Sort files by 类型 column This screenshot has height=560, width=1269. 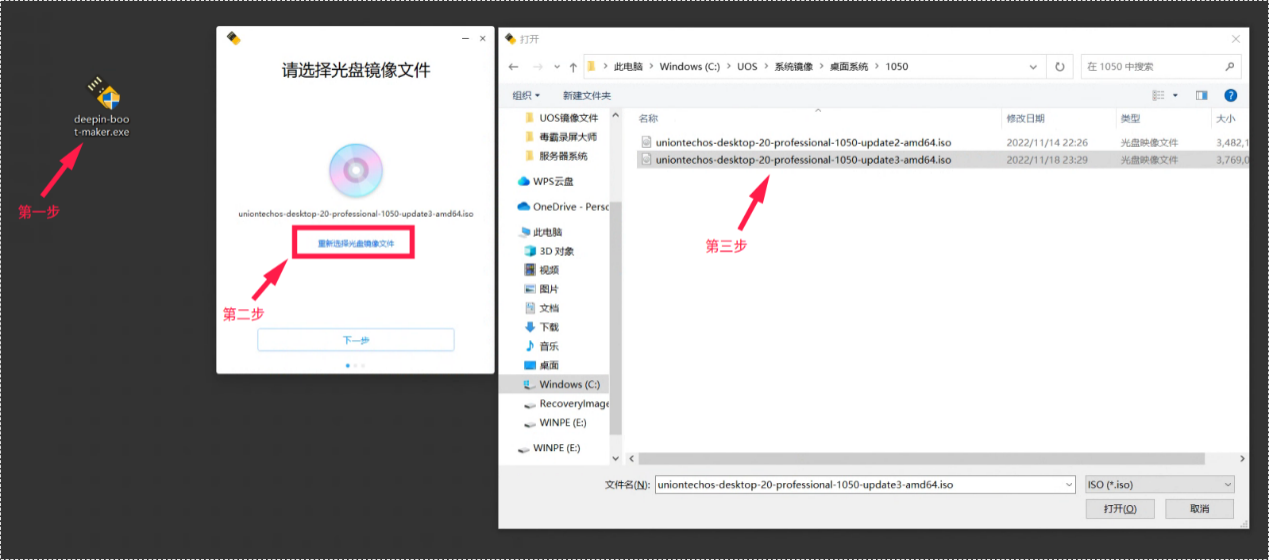pyautogui.click(x=1130, y=118)
